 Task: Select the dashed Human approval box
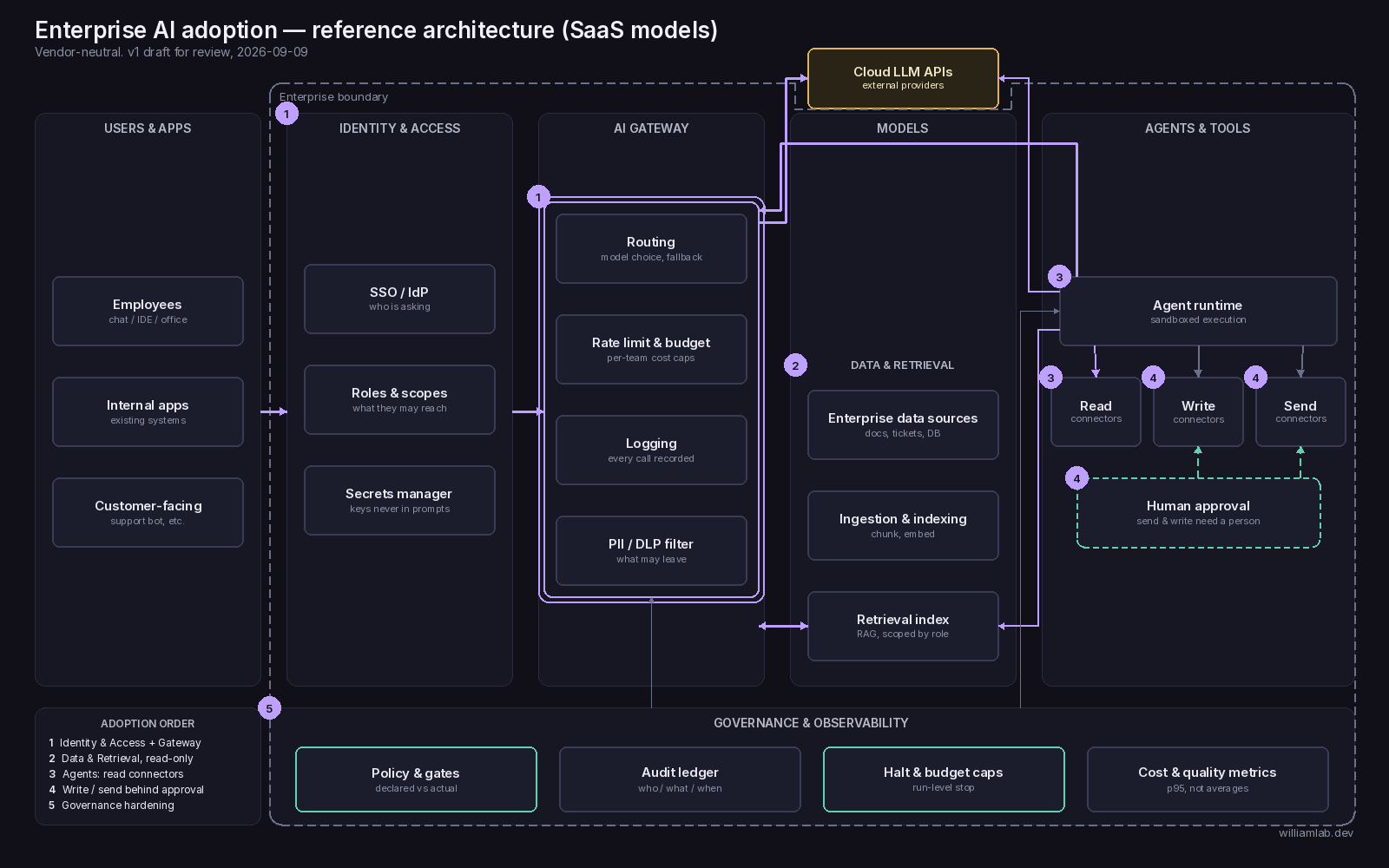[1198, 512]
